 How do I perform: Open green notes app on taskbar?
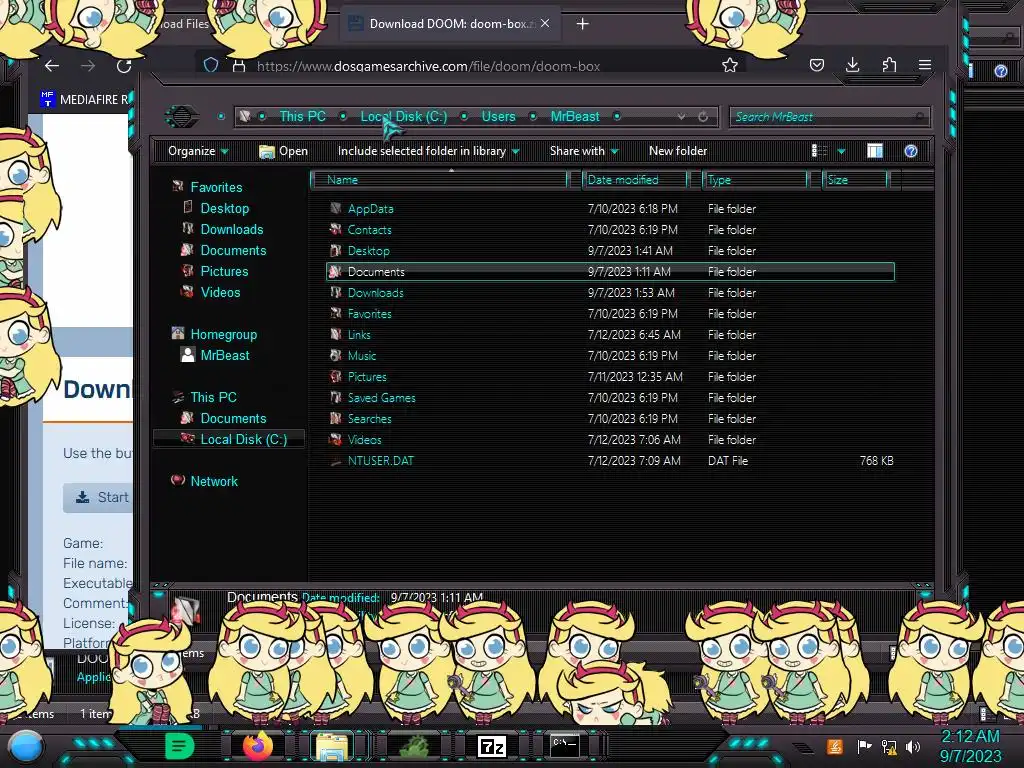pos(180,746)
